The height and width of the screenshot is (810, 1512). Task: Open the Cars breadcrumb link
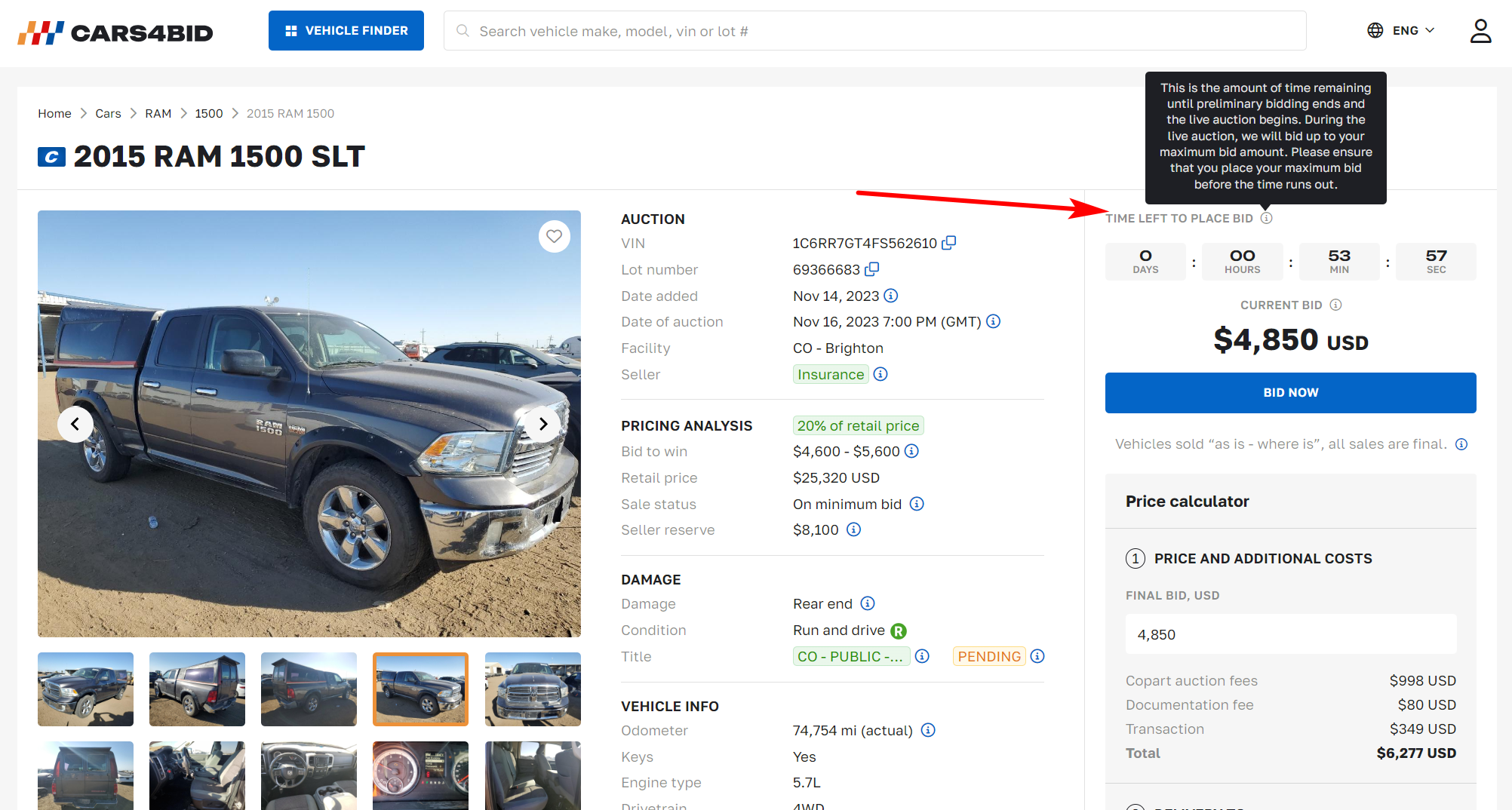(108, 113)
